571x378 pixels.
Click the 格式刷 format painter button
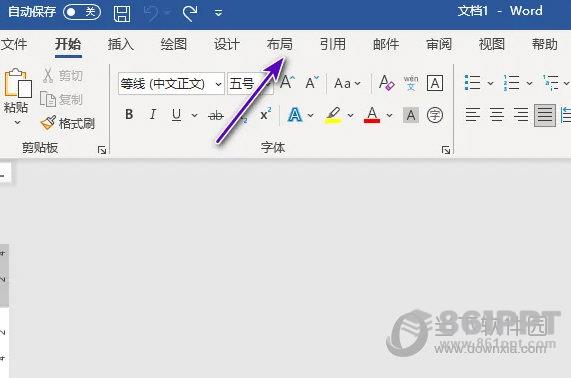point(68,123)
